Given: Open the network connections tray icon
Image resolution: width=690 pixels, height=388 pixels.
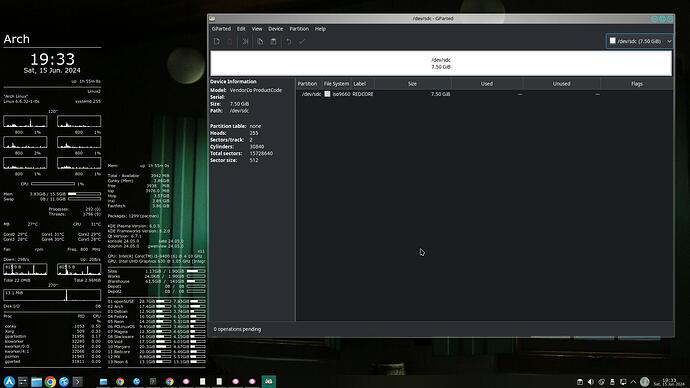Looking at the screenshot, I should click(x=602, y=382).
